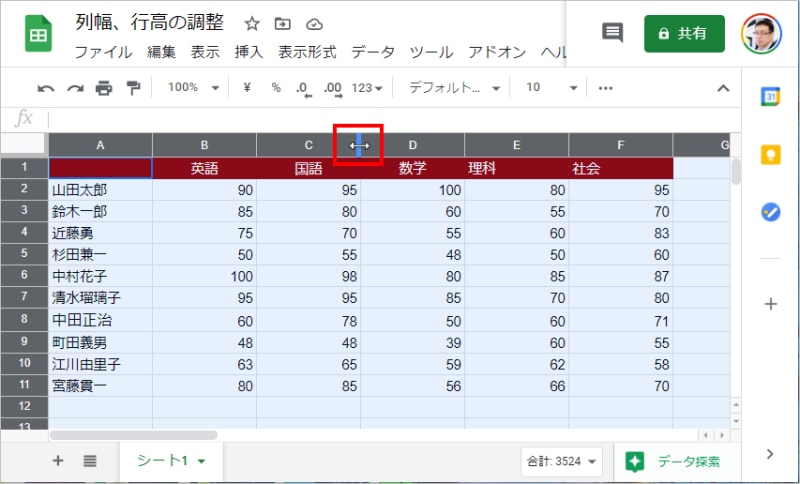This screenshot has height=484, width=800.
Task: Click the scroll right arrow
Action: (722, 435)
